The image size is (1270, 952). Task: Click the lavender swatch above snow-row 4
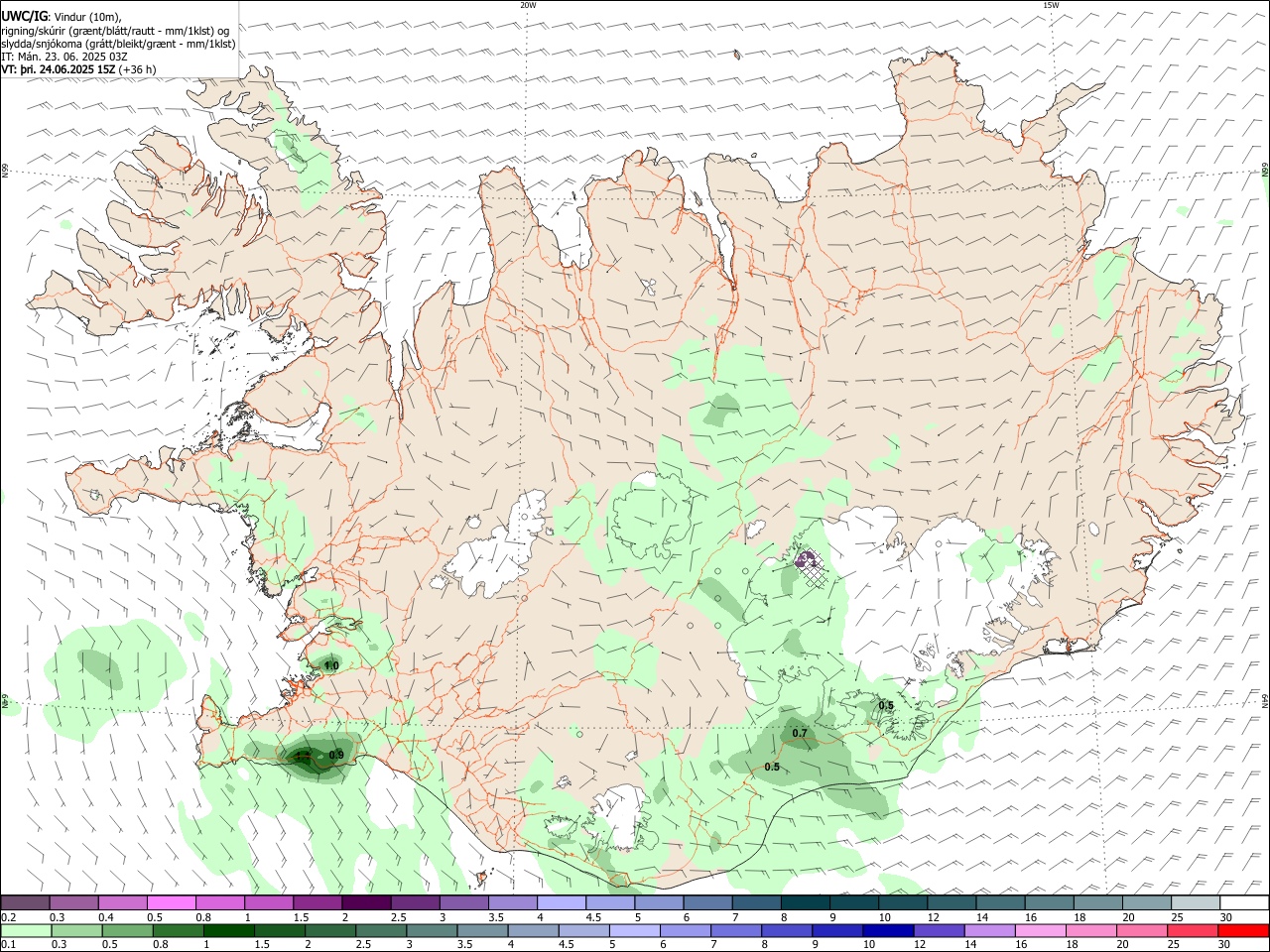coord(562,902)
